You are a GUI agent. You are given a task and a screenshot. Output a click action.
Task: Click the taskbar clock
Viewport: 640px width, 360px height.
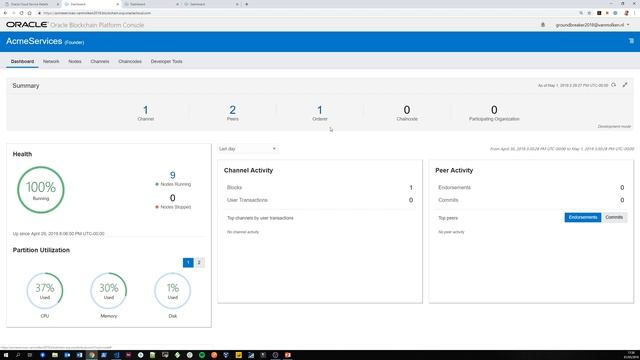631,355
